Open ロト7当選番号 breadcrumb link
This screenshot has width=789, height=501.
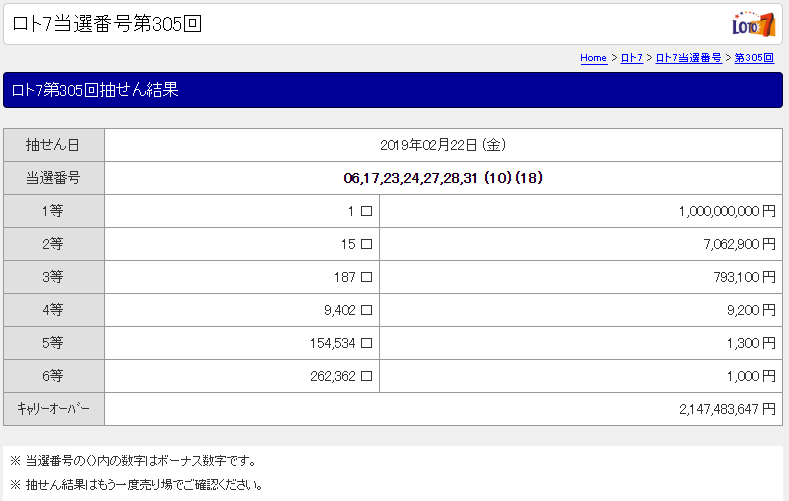[x=688, y=58]
